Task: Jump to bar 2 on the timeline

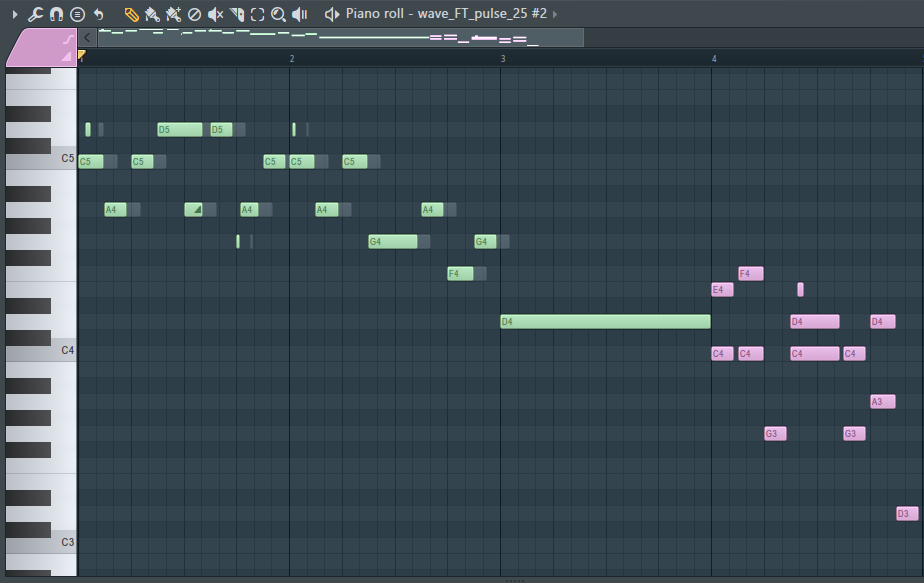Action: click(291, 58)
